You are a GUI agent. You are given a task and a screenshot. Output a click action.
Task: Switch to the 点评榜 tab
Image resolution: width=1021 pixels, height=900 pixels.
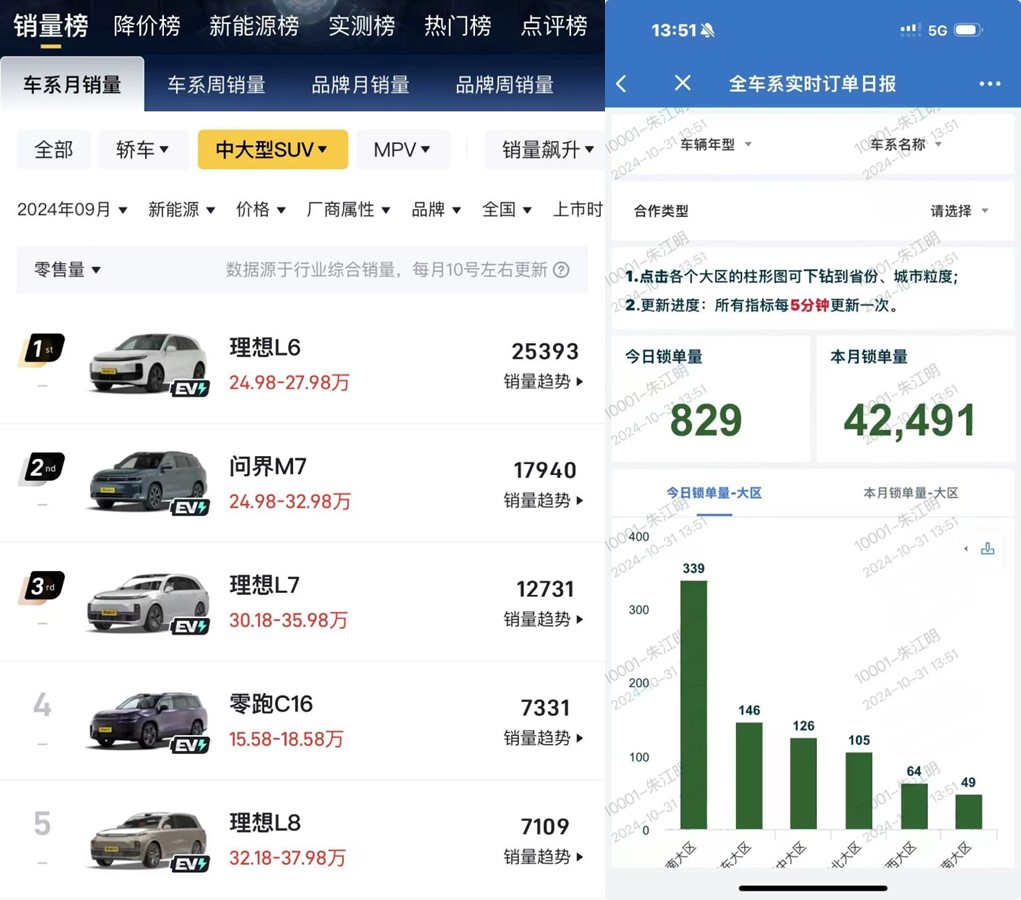coord(554,26)
